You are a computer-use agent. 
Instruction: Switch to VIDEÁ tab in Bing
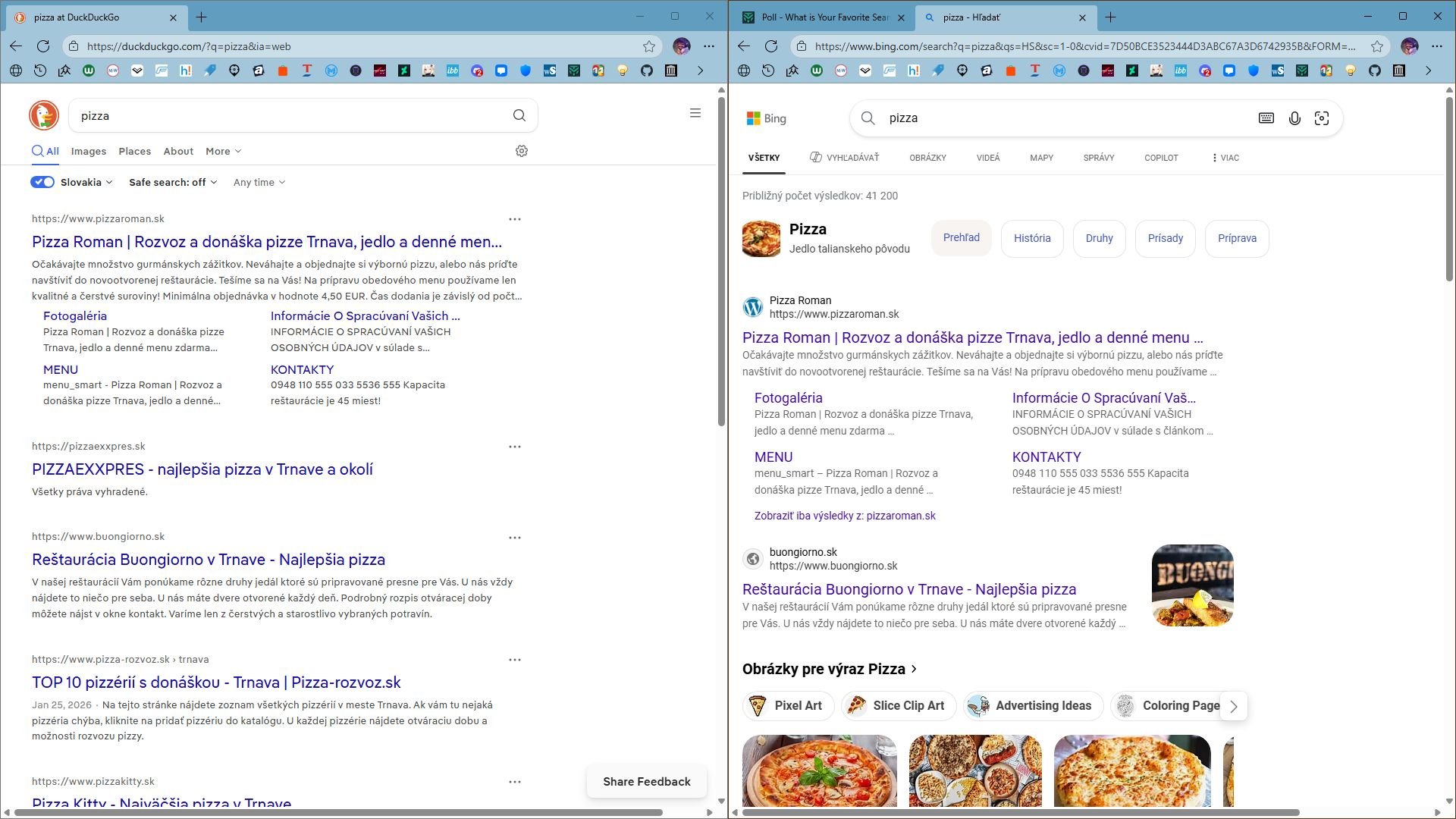(988, 158)
